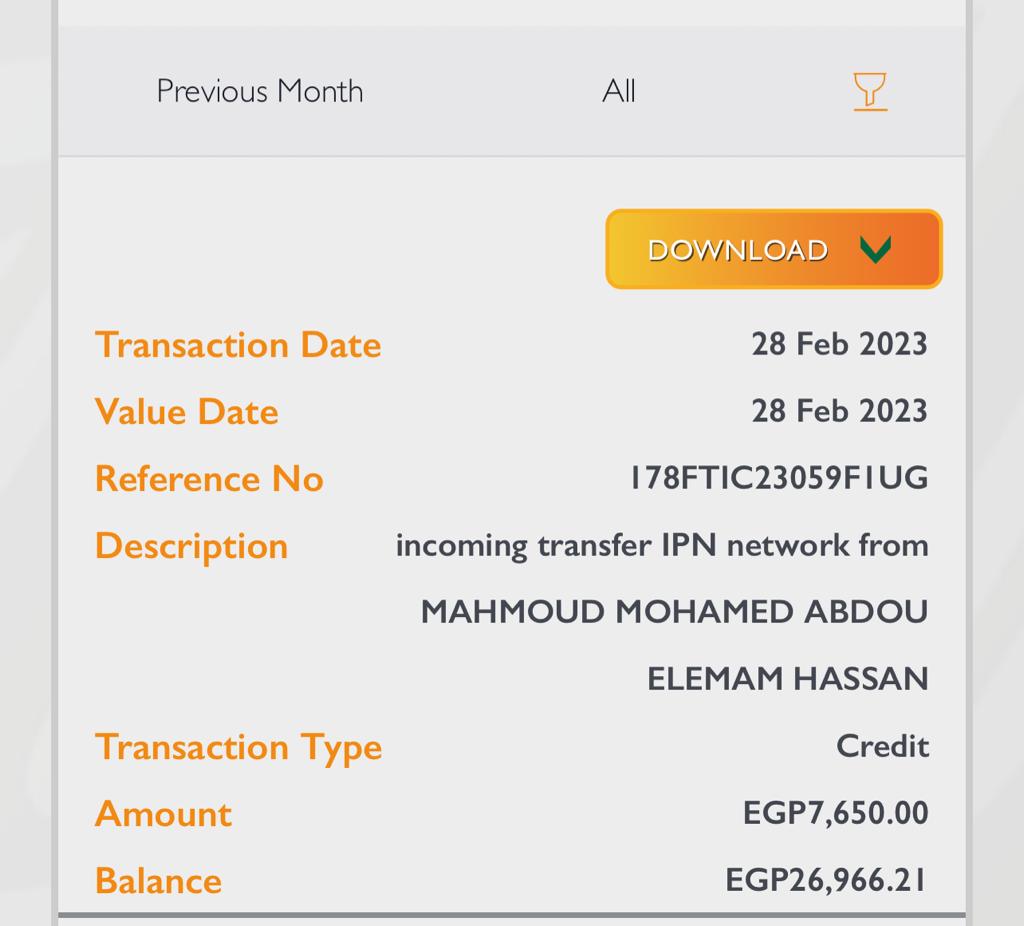Open the All transaction type selector
The image size is (1024, 926).
pos(618,91)
